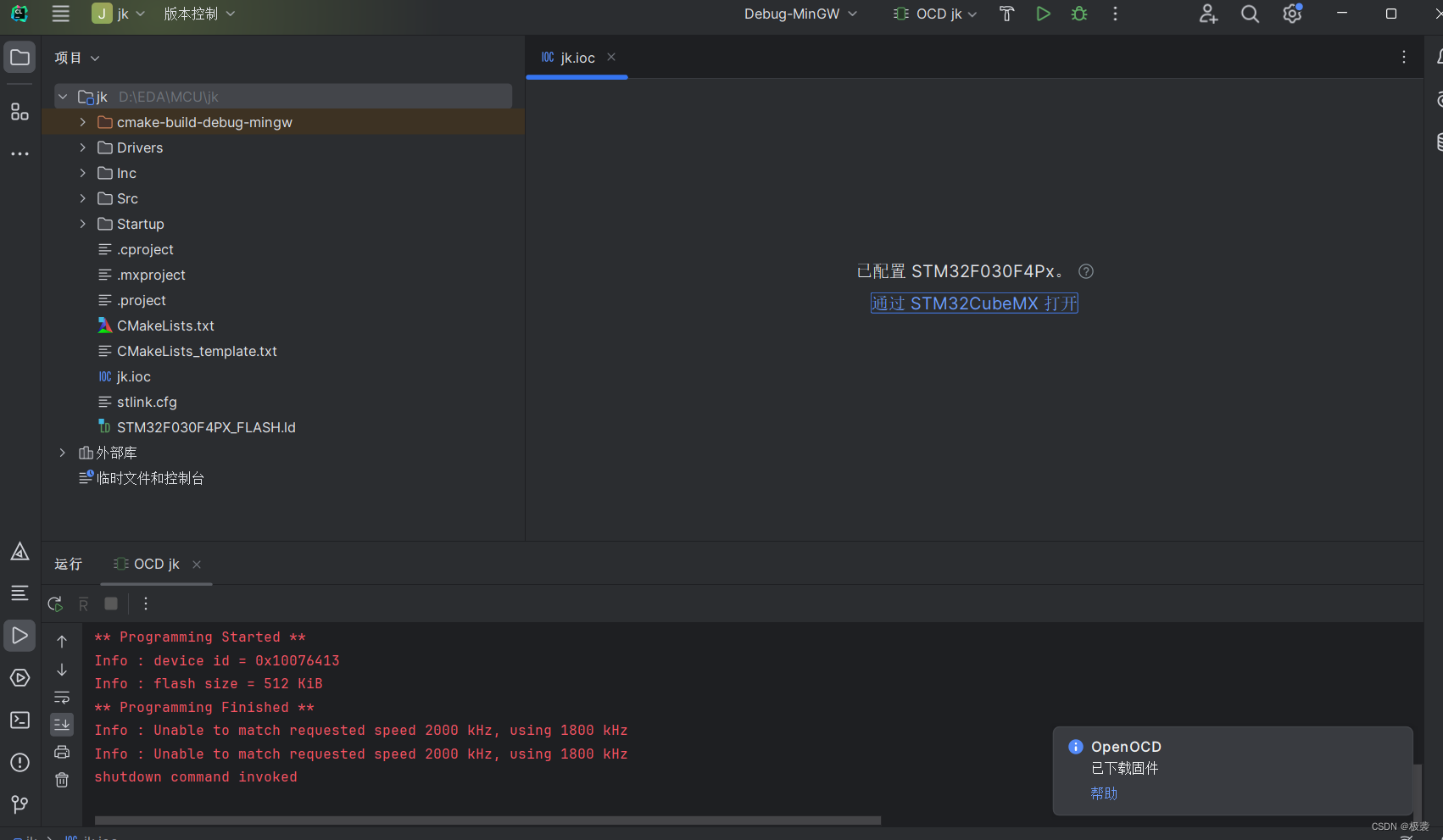
Task: Go down in console stack trace
Action: tap(62, 670)
